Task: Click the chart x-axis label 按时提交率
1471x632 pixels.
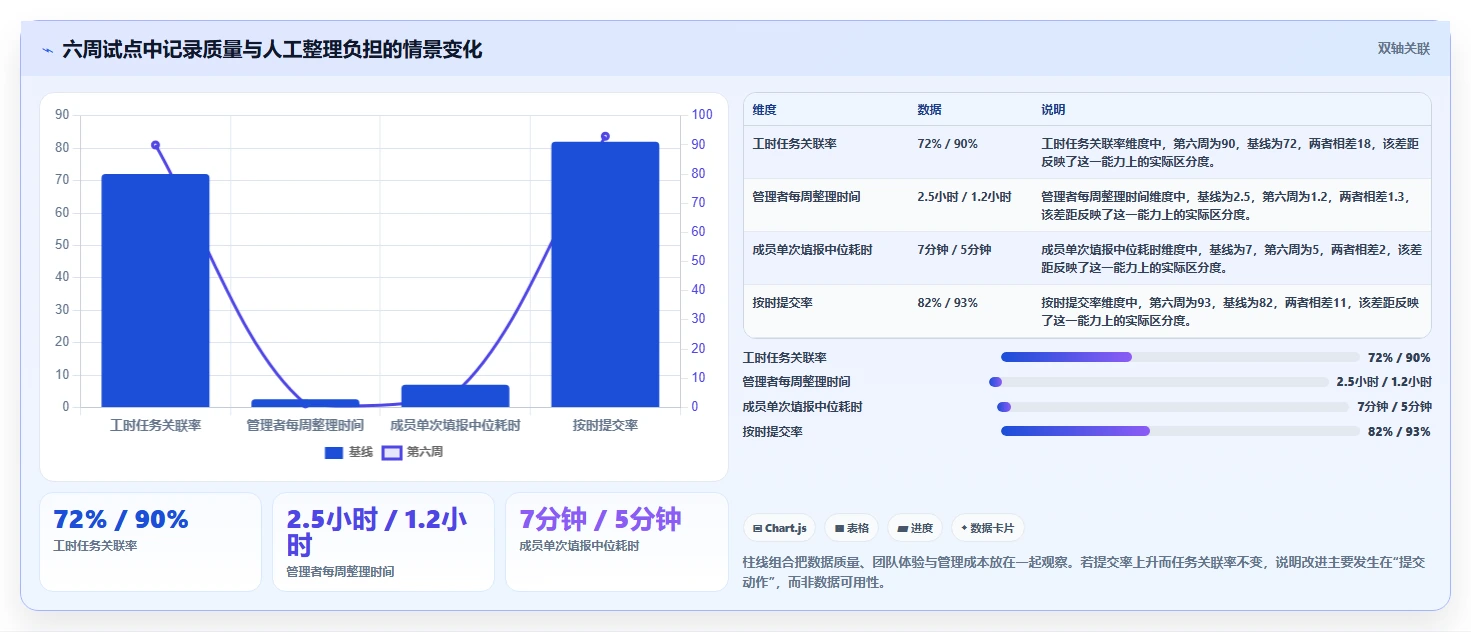Action: tap(605, 426)
